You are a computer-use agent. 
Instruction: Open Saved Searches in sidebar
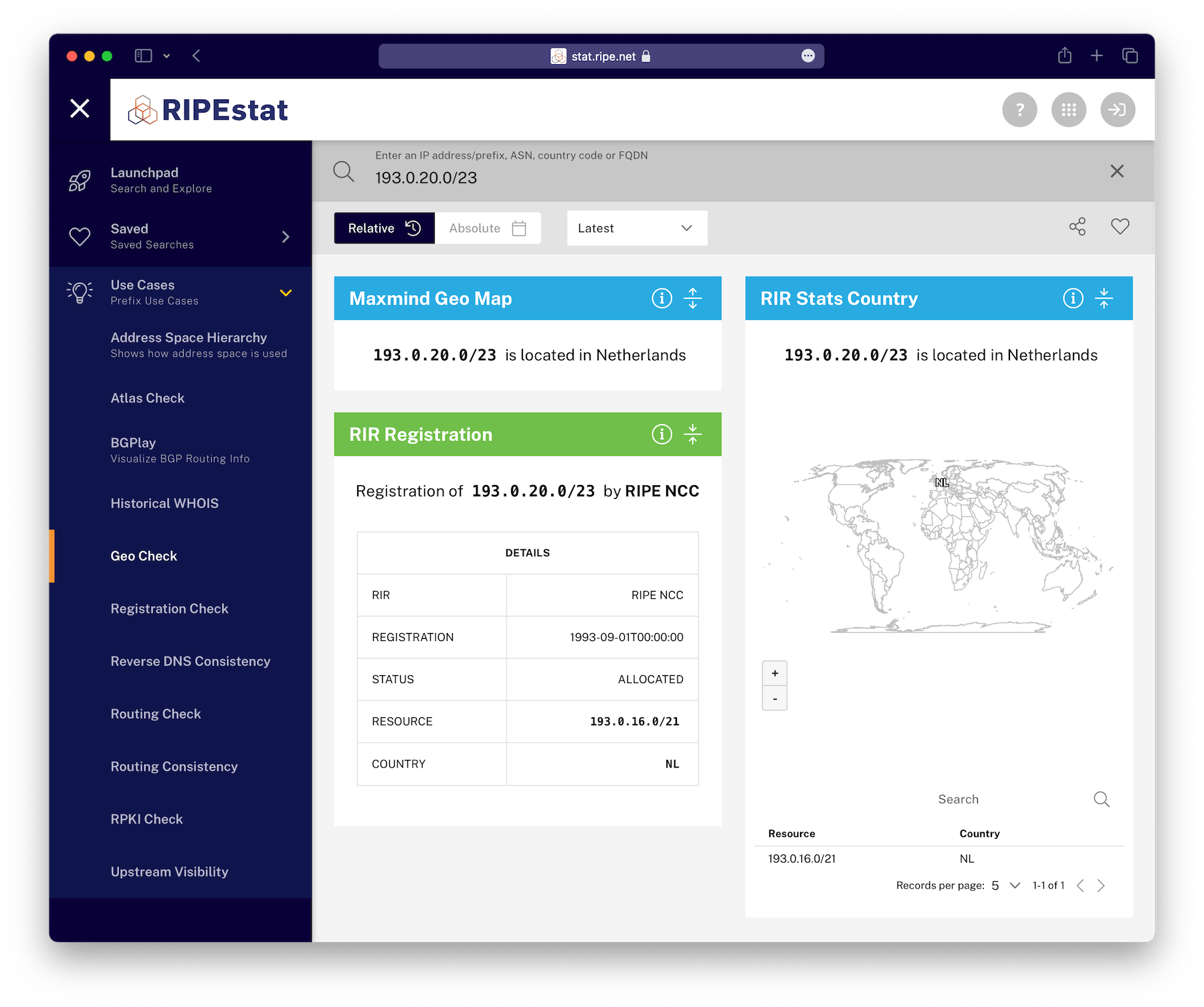pos(153,236)
